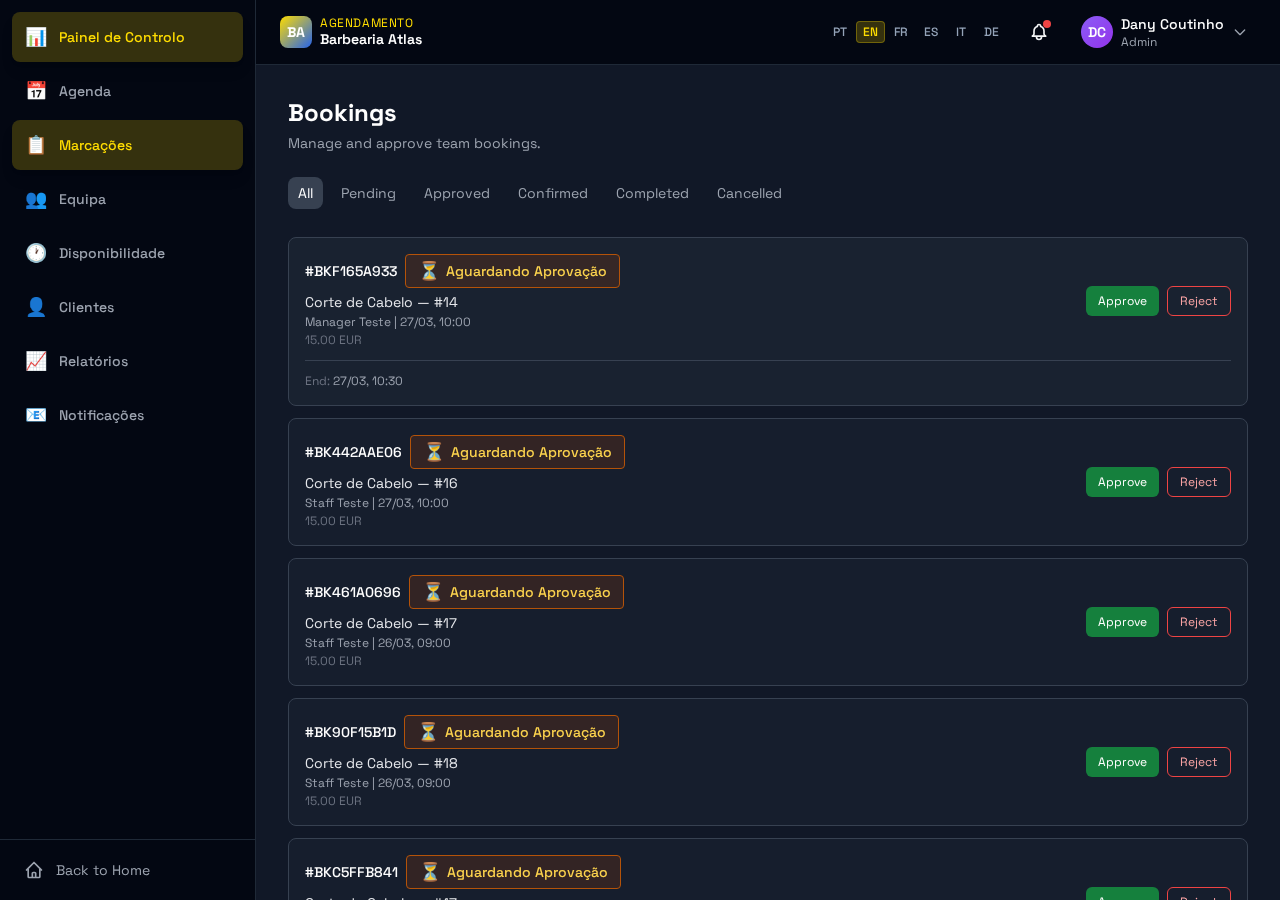Reject booking #BKF165A933
The width and height of the screenshot is (1280, 900).
point(1199,301)
